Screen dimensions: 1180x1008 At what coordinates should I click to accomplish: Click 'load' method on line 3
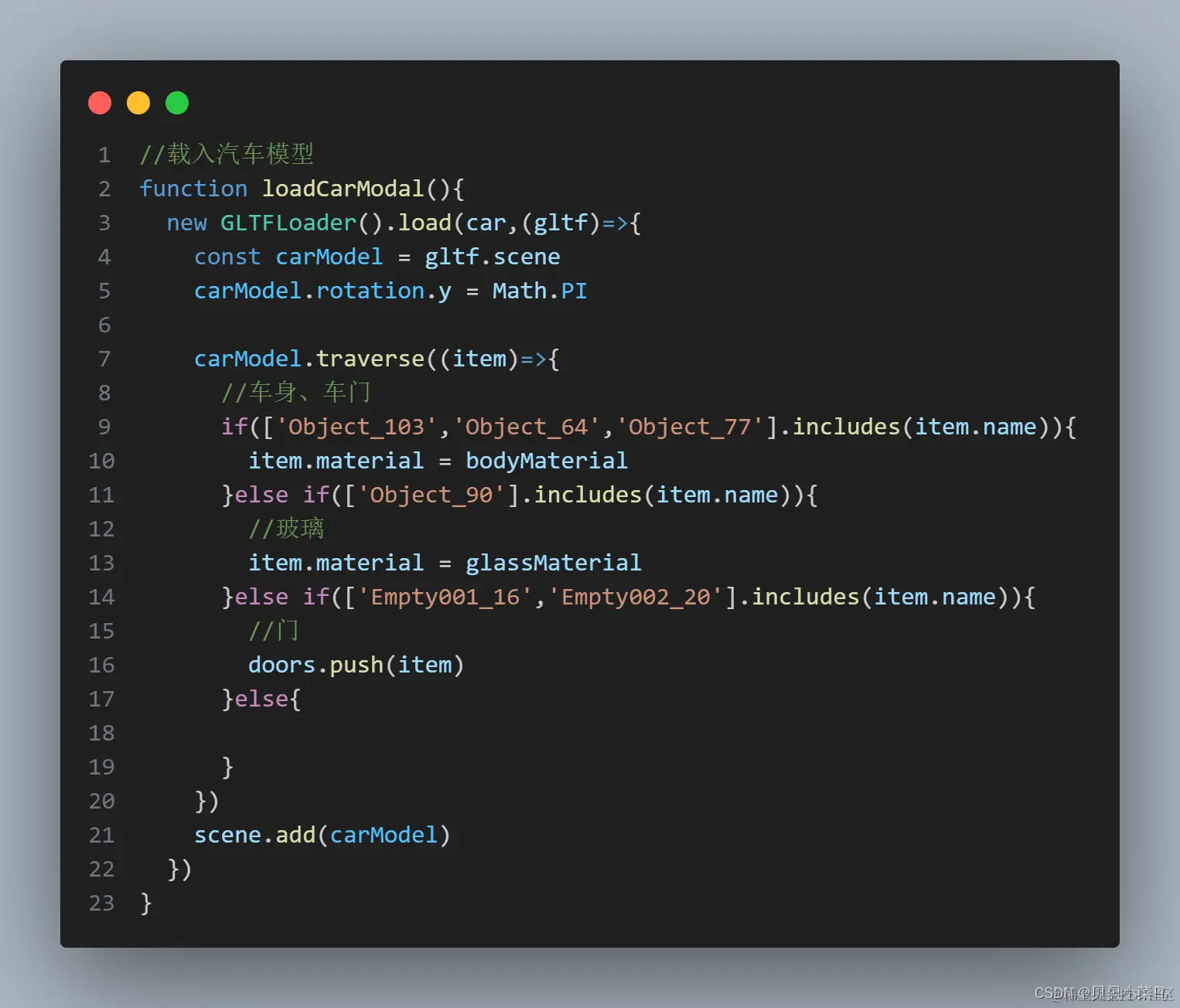click(x=425, y=223)
